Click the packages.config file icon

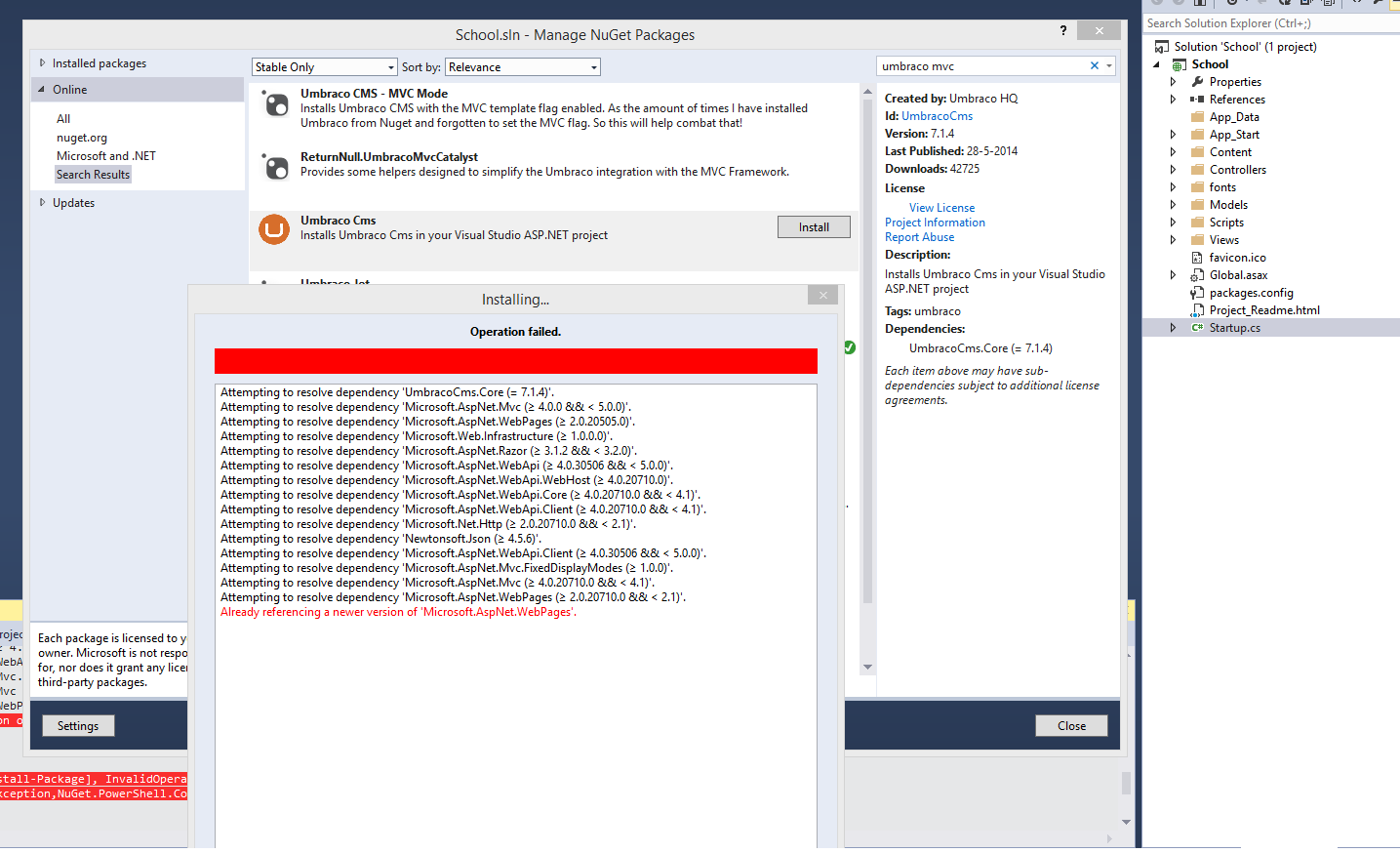pos(1197,293)
